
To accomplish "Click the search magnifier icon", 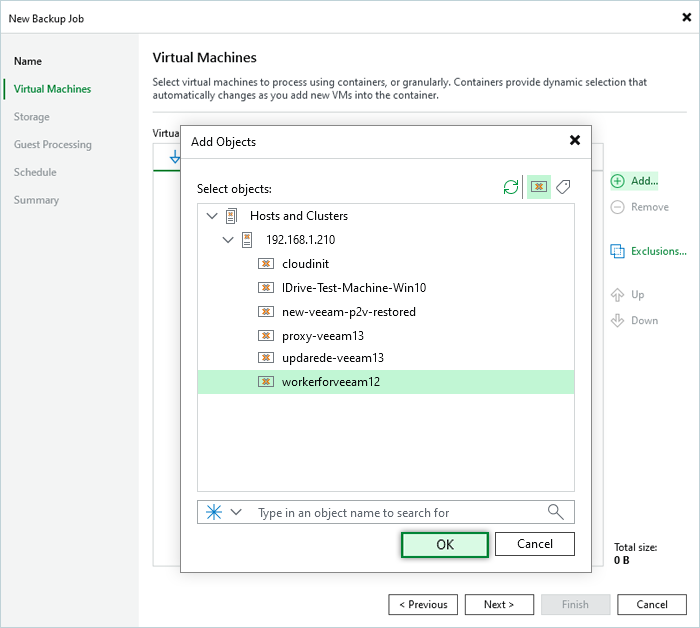I will (x=556, y=512).
